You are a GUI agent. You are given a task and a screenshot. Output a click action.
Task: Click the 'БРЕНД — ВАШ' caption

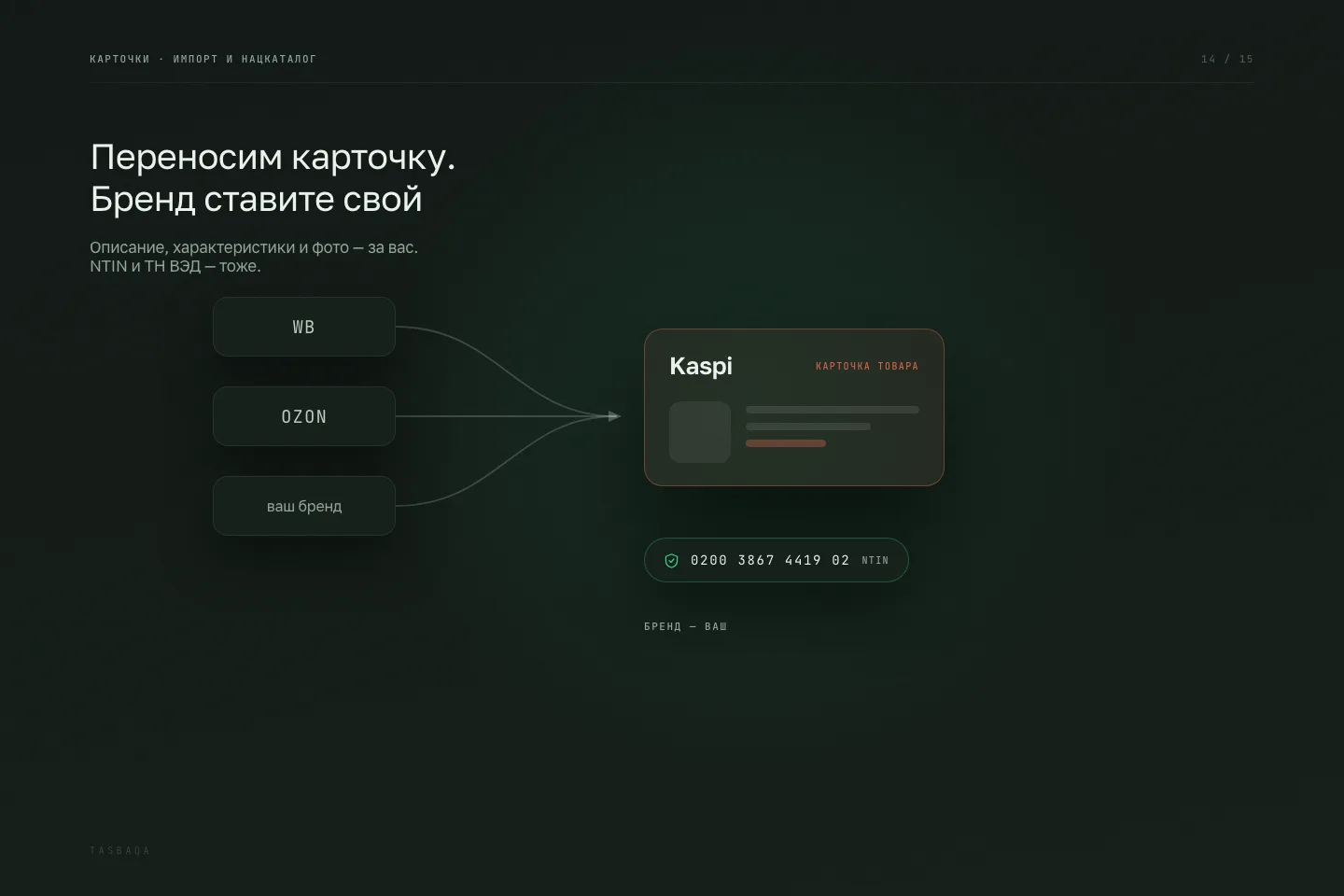[685, 626]
